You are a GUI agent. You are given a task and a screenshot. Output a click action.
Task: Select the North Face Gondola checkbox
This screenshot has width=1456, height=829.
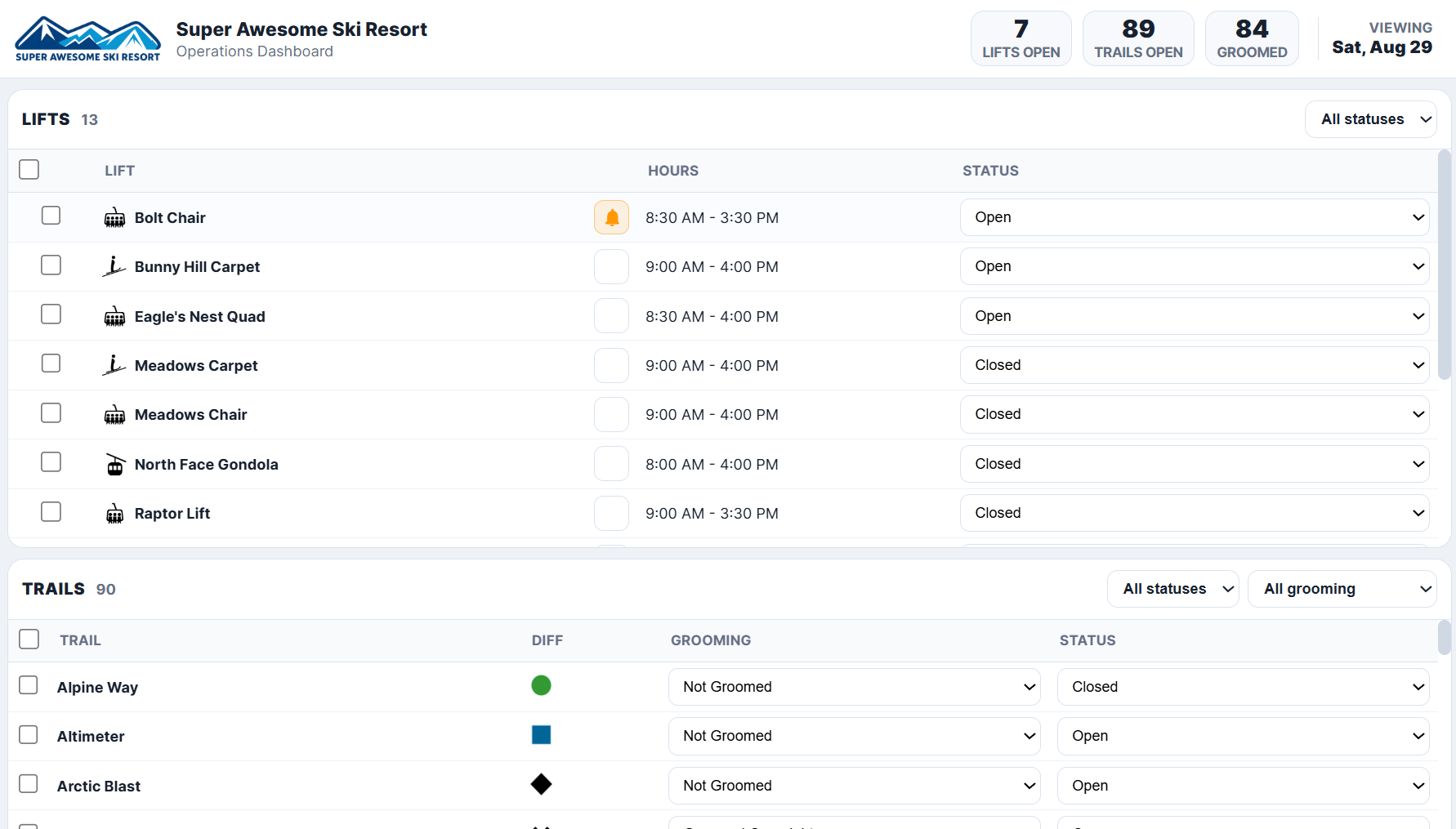tap(51, 461)
